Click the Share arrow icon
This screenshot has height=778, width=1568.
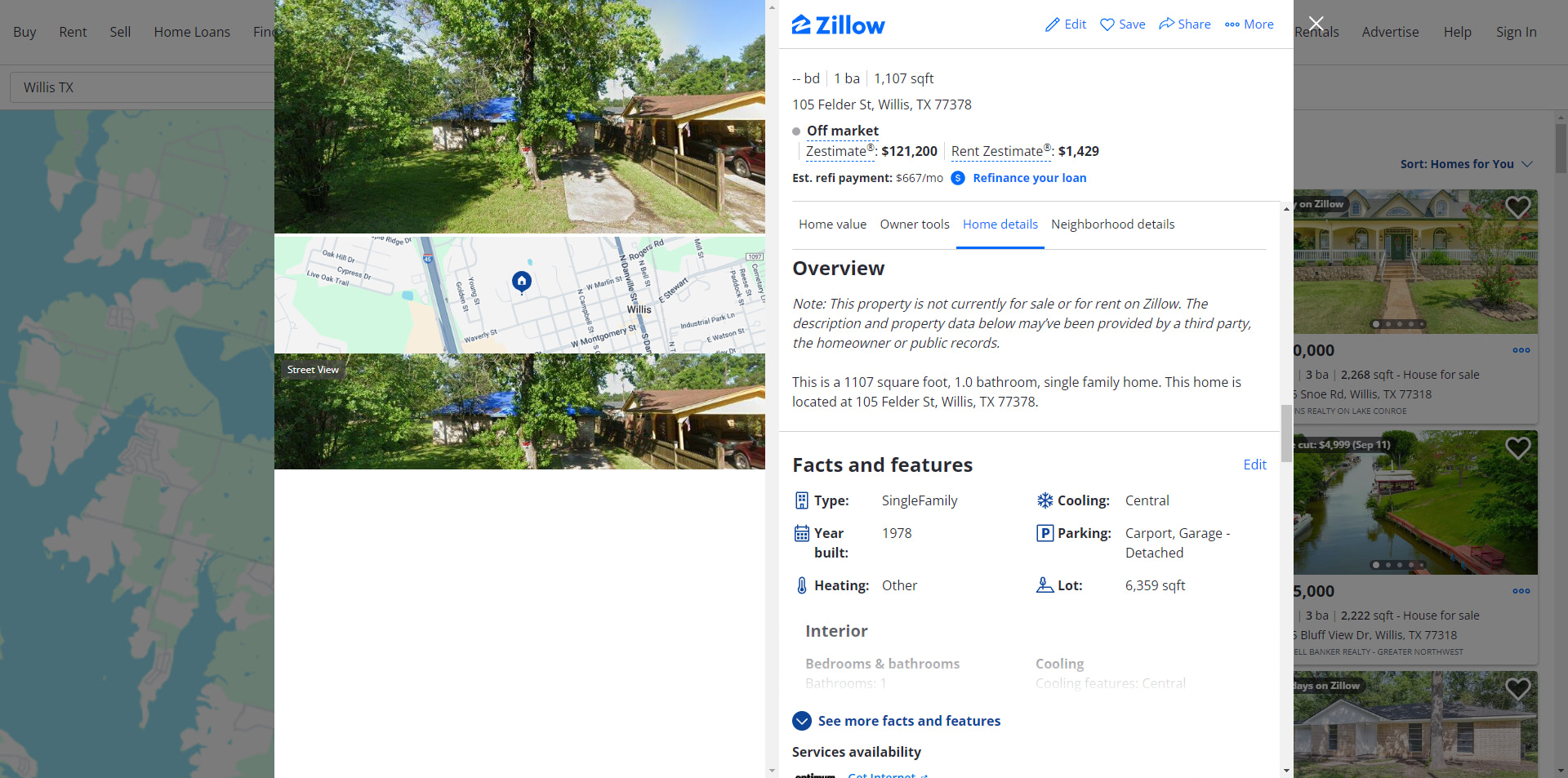pos(1167,24)
